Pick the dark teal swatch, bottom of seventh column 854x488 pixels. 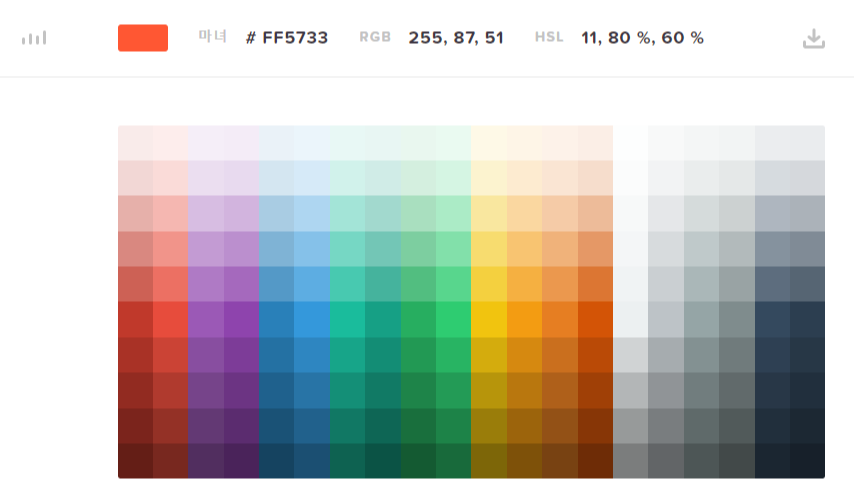347,461
